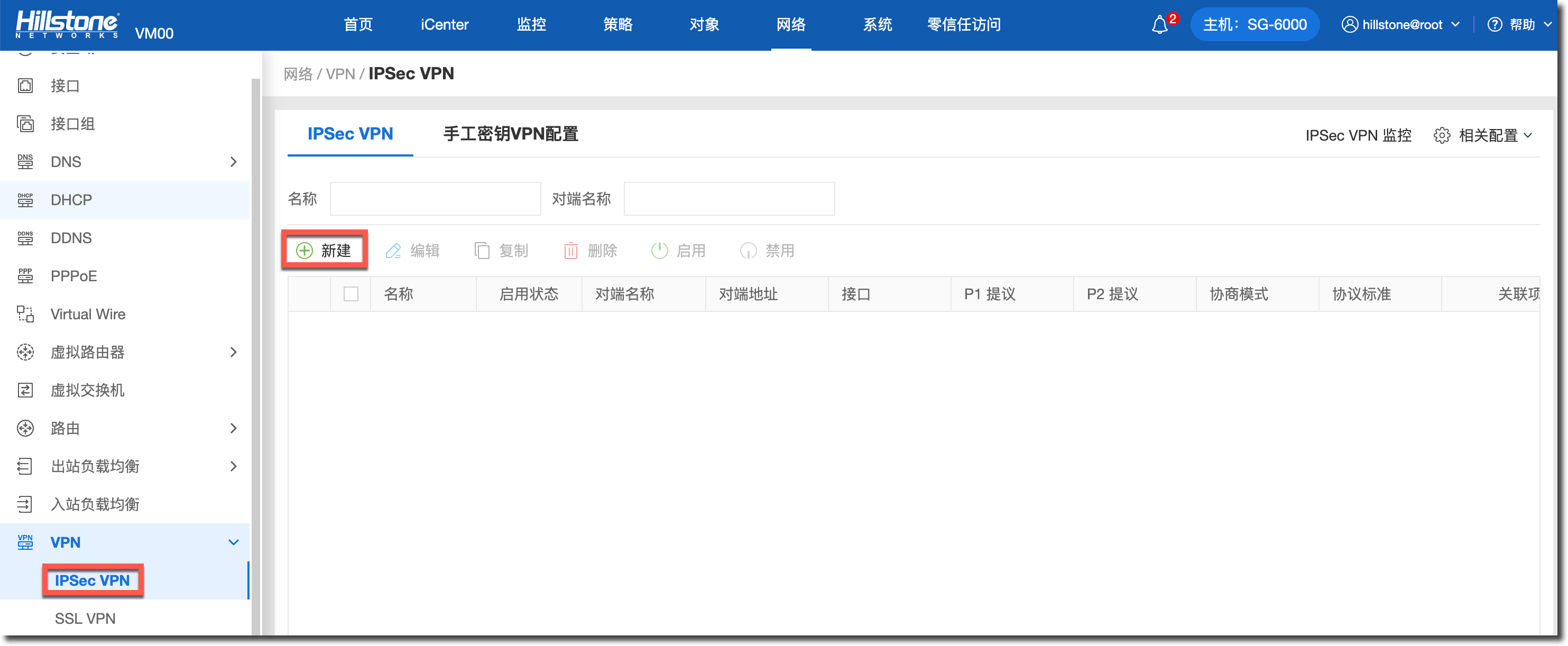Click the 编辑 pencil icon
The image size is (1568, 646).
393,250
